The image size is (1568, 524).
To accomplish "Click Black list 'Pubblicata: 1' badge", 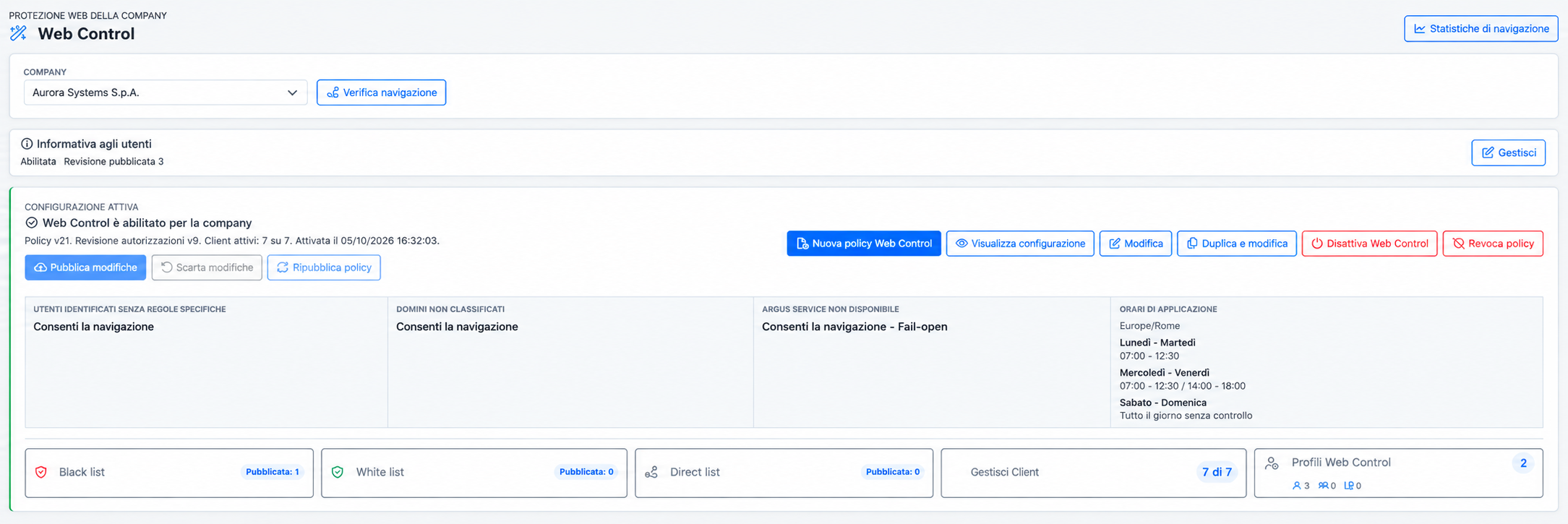I will pos(273,472).
